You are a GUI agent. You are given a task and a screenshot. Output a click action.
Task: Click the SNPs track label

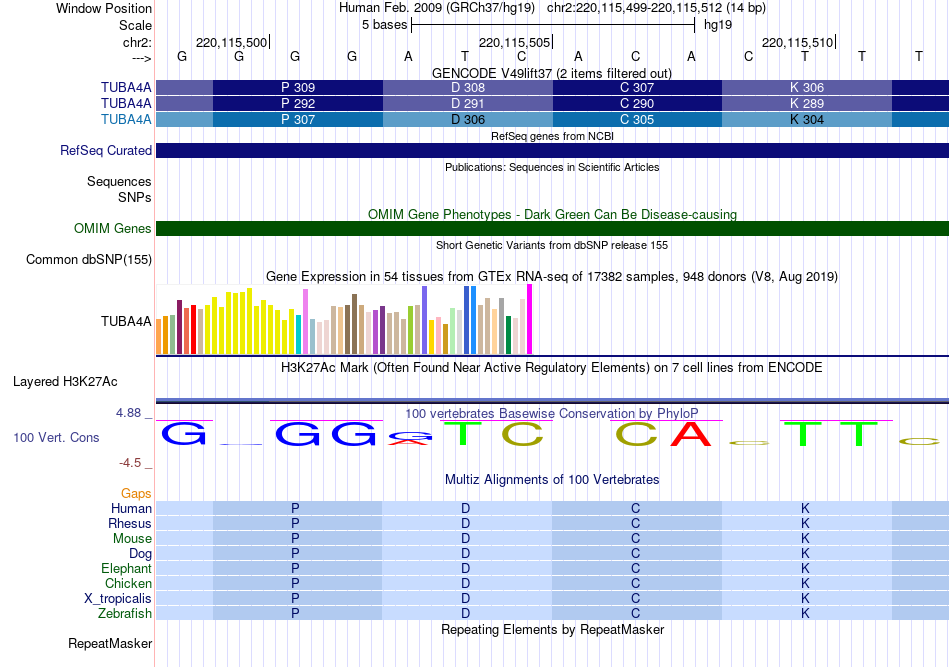[135, 197]
